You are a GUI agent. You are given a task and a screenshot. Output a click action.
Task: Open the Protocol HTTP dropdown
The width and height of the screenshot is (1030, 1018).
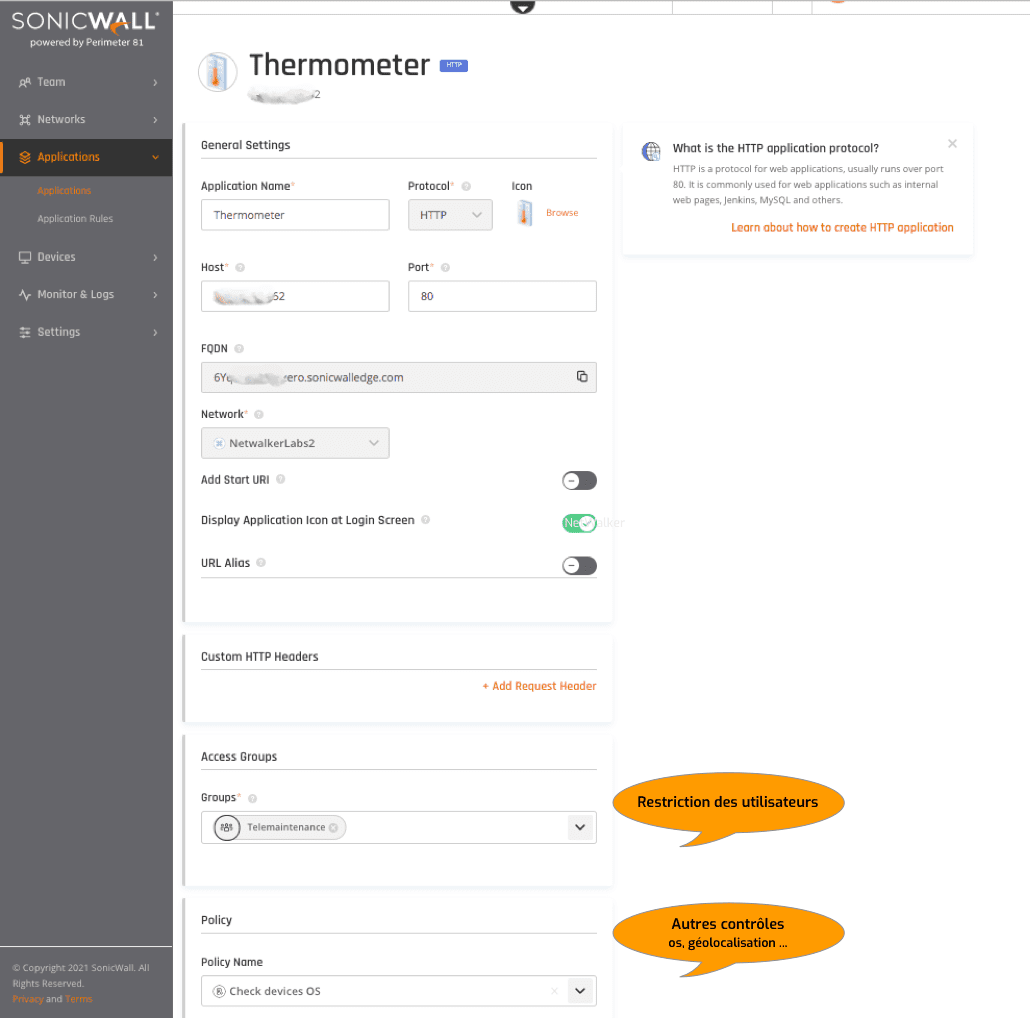450,215
